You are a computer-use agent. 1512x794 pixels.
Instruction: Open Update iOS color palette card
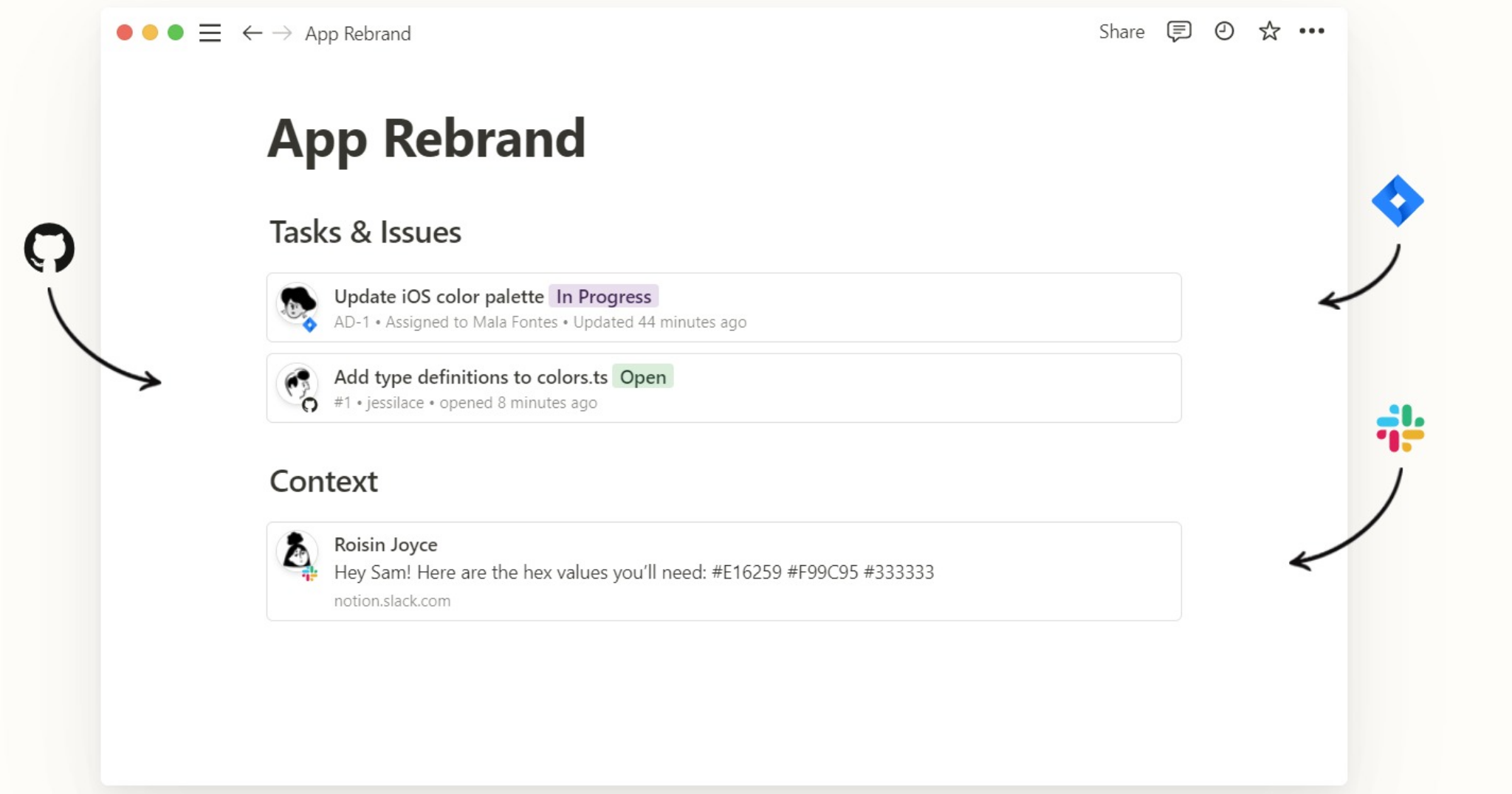coord(724,308)
